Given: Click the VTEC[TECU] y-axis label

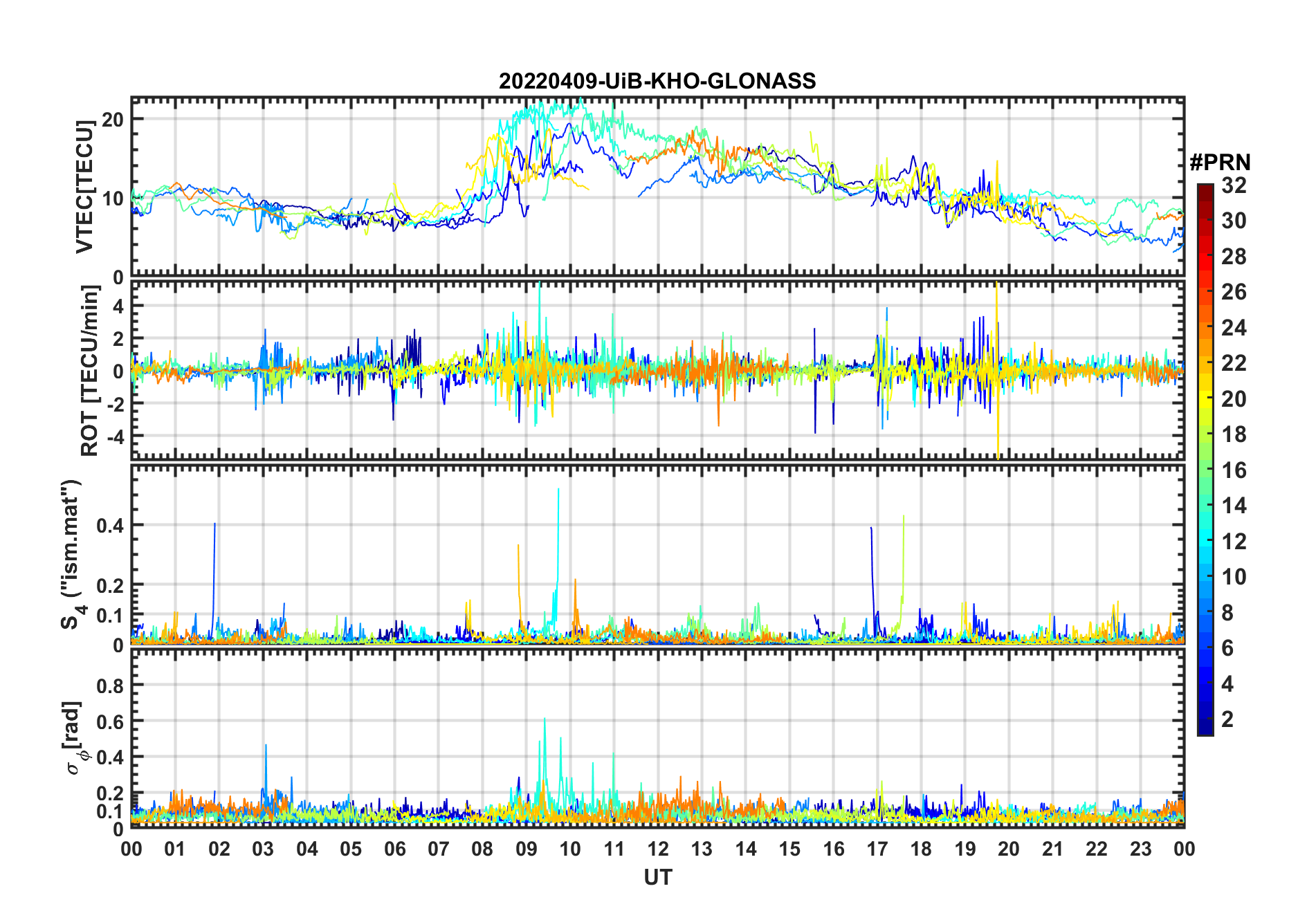Looking at the screenshot, I should pyautogui.click(x=84, y=187).
